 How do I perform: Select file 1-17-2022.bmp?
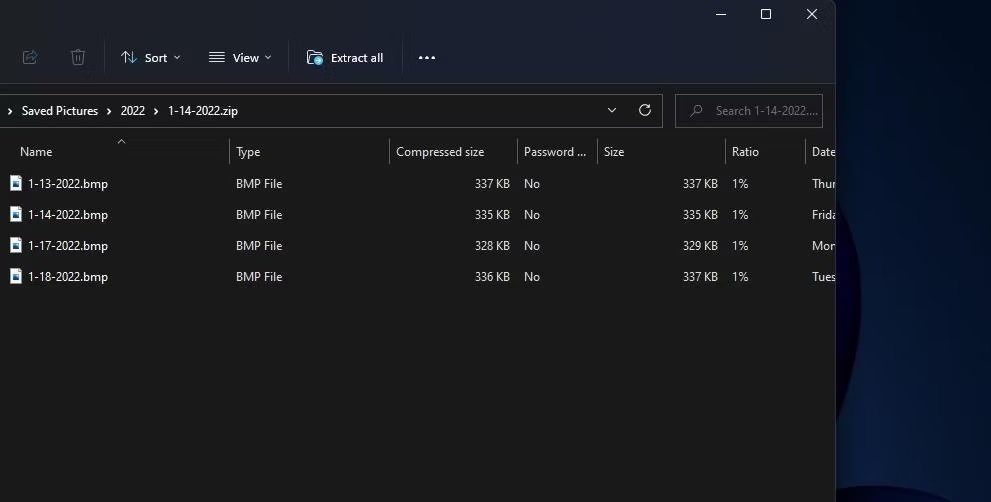(68, 245)
